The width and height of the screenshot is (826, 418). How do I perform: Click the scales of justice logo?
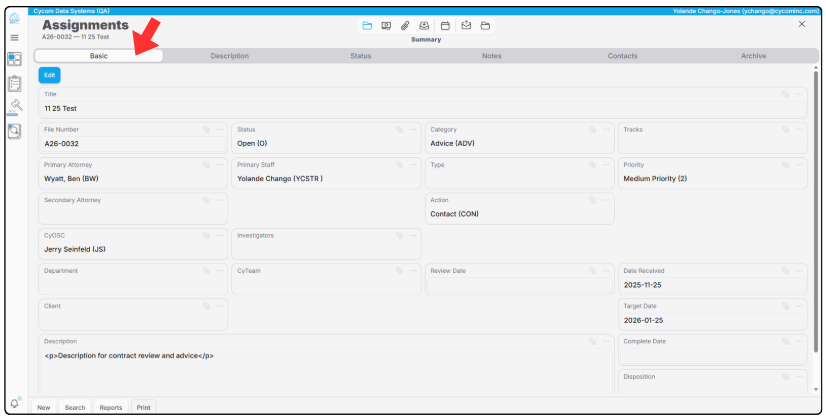(14, 19)
